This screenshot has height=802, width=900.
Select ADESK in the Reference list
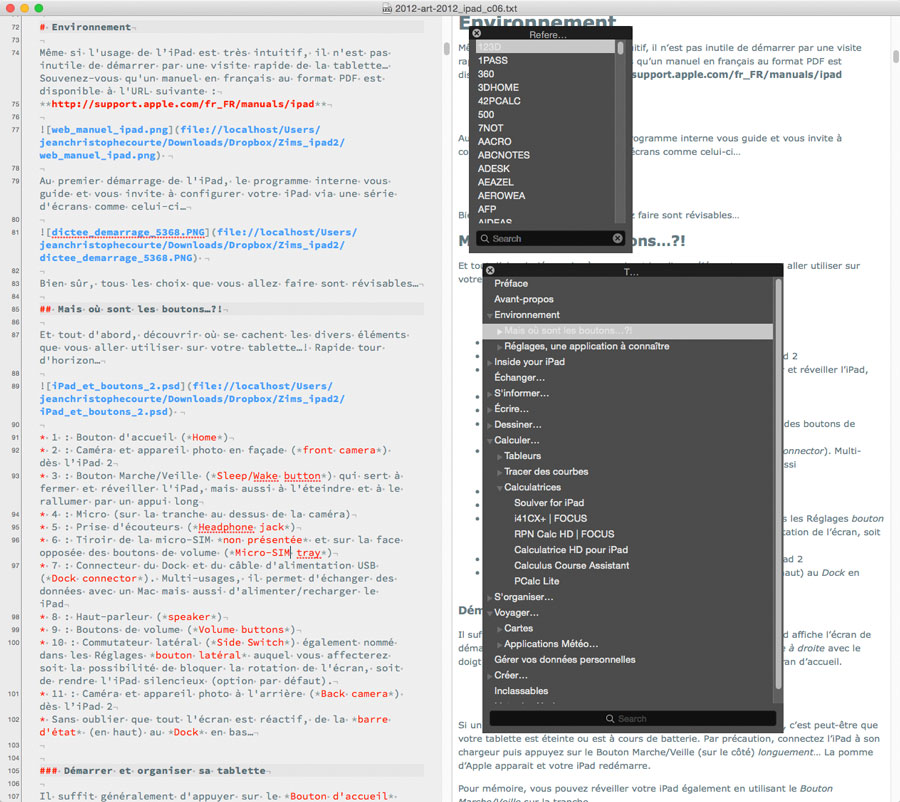(x=494, y=169)
